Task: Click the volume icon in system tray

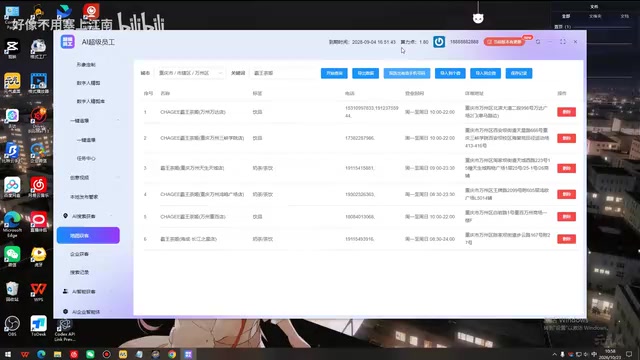Action: [586, 354]
